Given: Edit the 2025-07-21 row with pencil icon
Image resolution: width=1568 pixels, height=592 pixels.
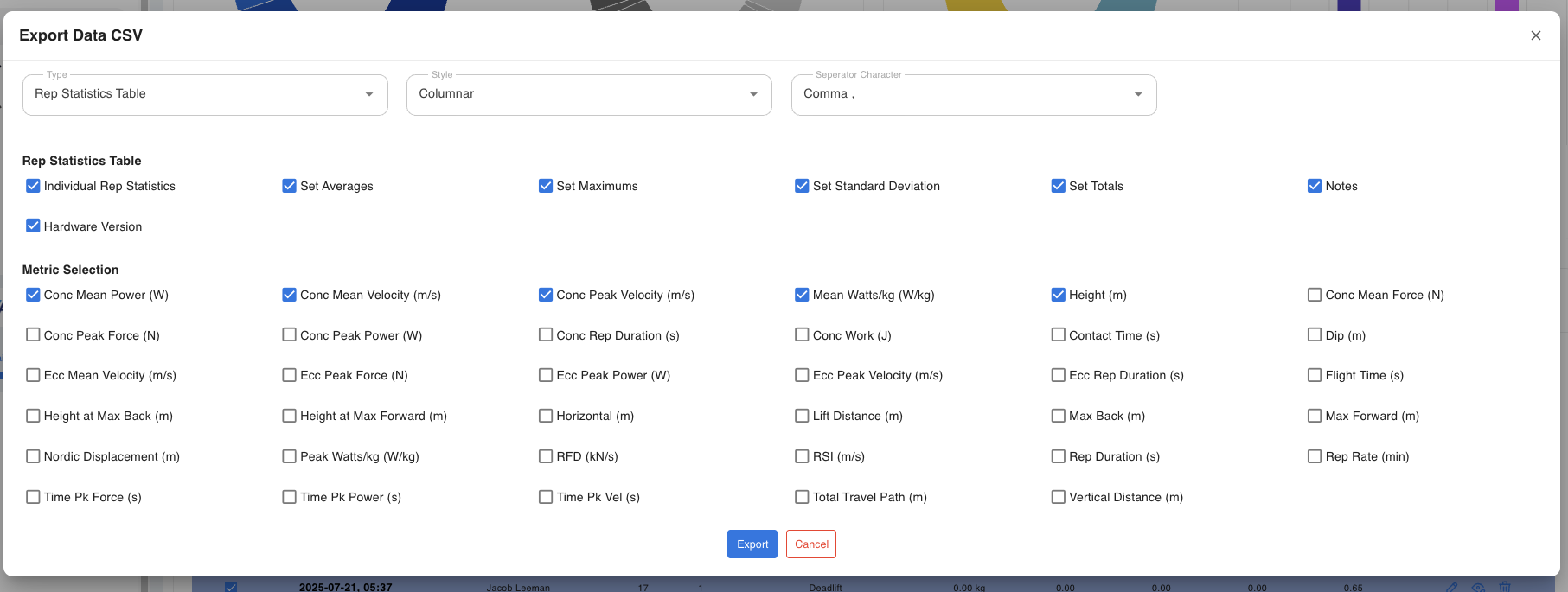Looking at the screenshot, I should pos(1452,587).
